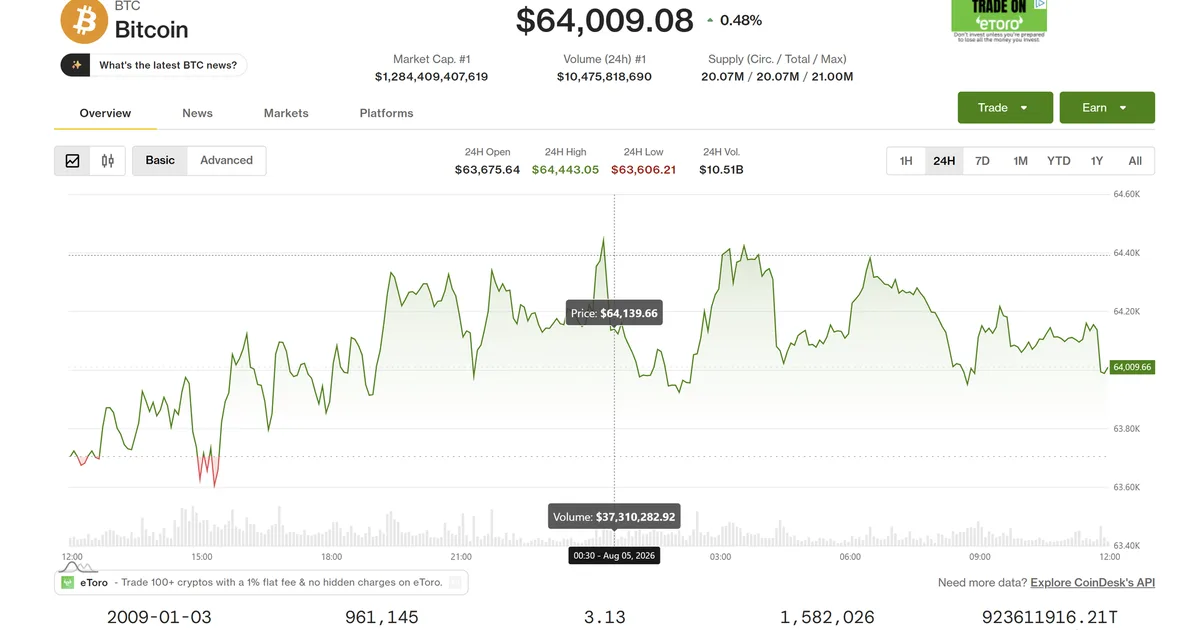
Task: Click the sparkle AI news icon
Action: [76, 65]
